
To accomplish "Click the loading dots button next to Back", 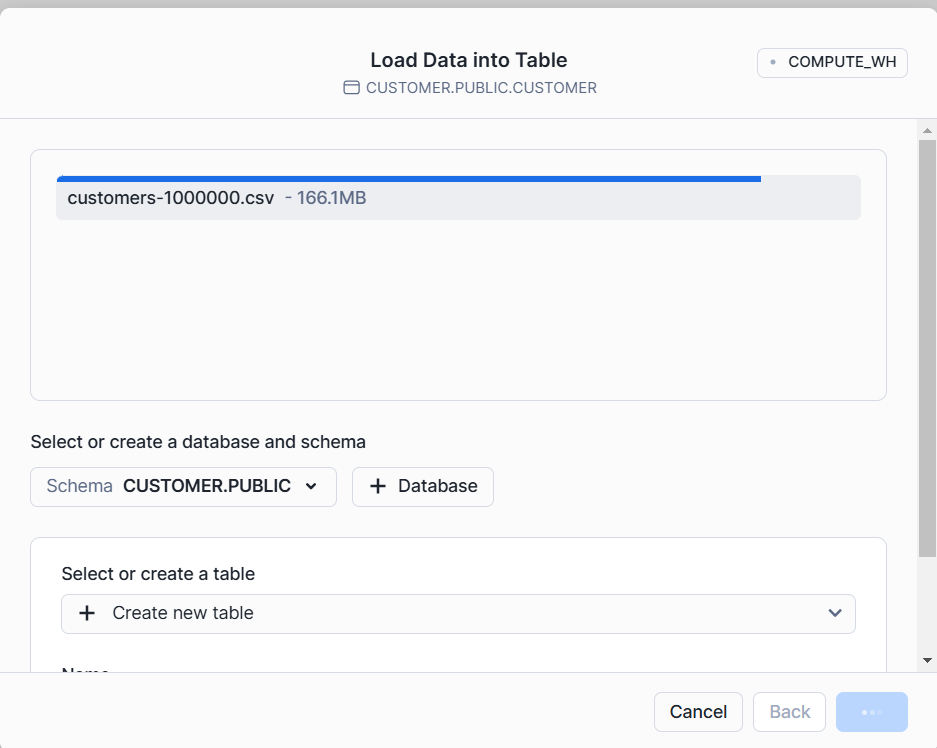I will (x=871, y=712).
